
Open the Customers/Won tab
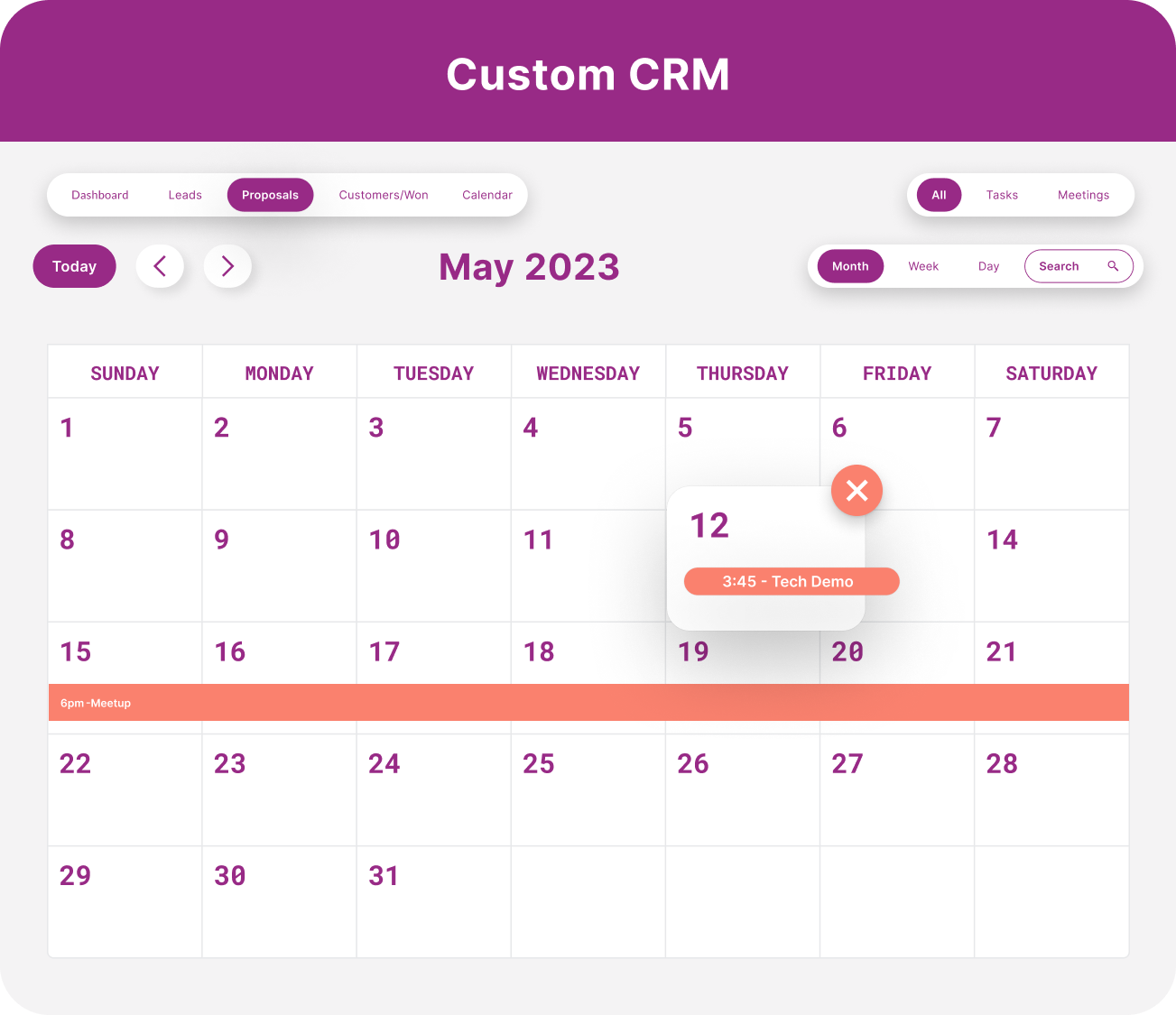click(x=384, y=195)
